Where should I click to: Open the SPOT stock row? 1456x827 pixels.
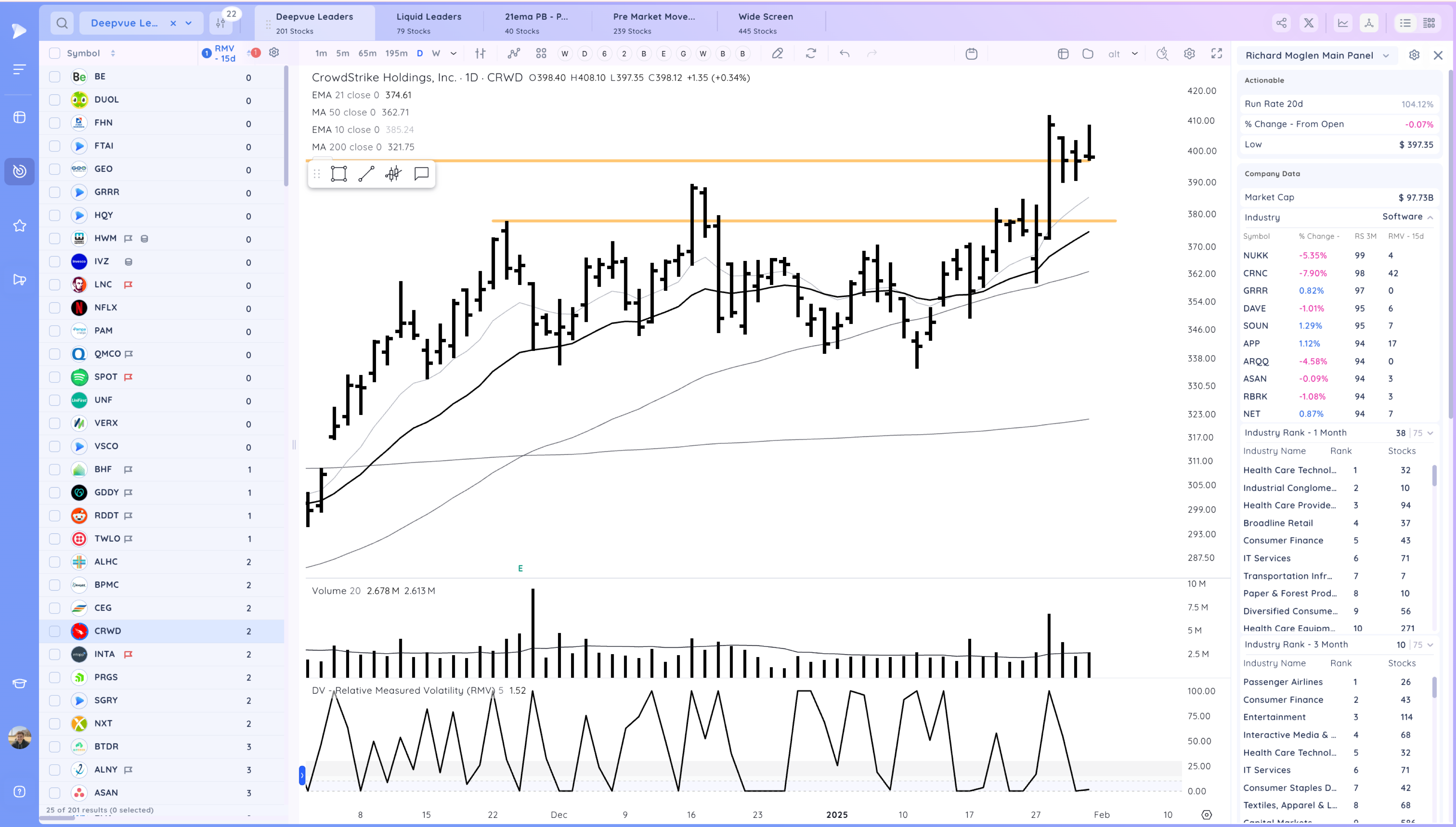click(x=106, y=377)
